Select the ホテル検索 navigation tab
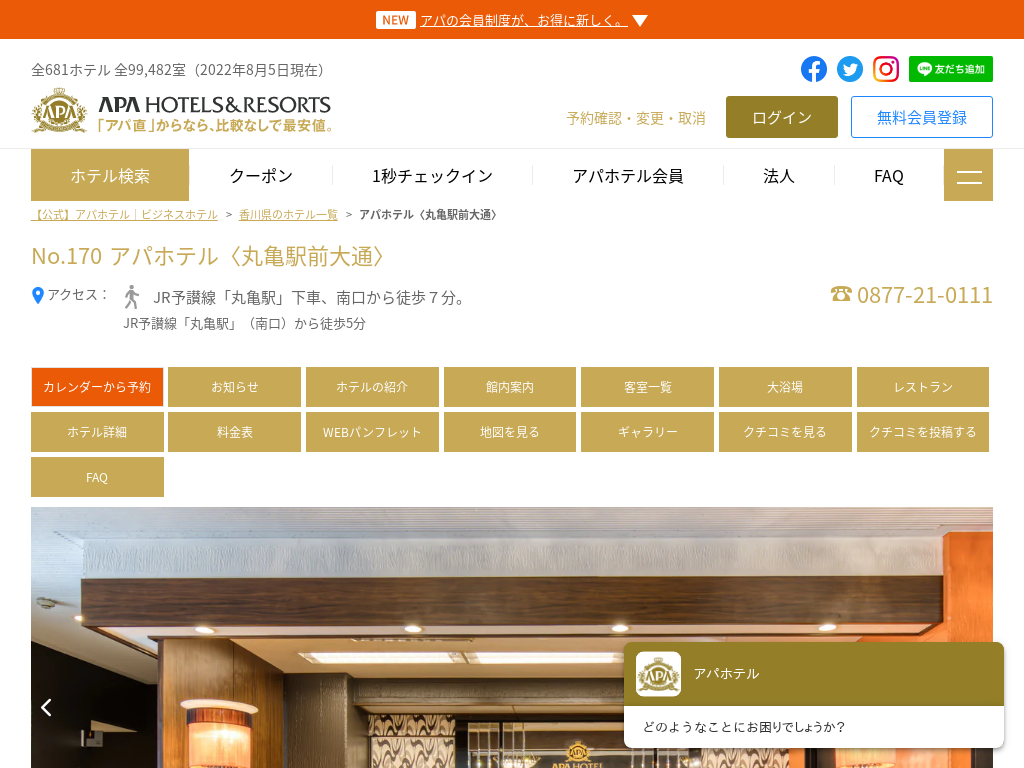This screenshot has height=768, width=1024. (110, 175)
